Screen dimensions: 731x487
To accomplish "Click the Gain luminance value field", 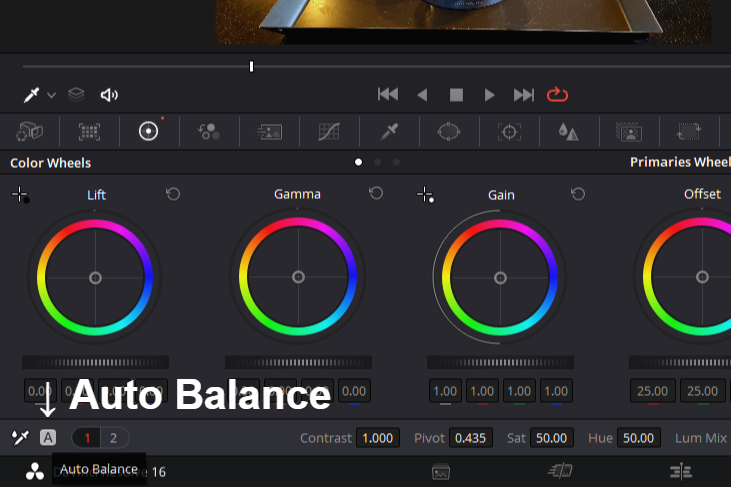I will click(x=445, y=391).
